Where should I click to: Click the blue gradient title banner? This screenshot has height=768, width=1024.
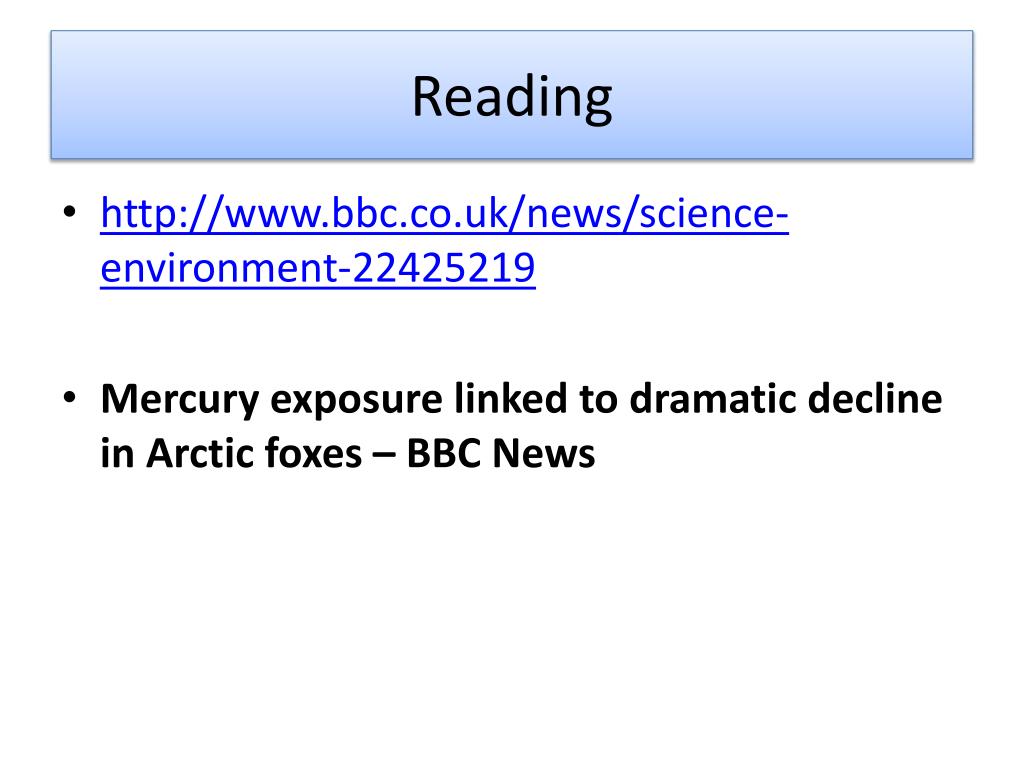(x=512, y=94)
